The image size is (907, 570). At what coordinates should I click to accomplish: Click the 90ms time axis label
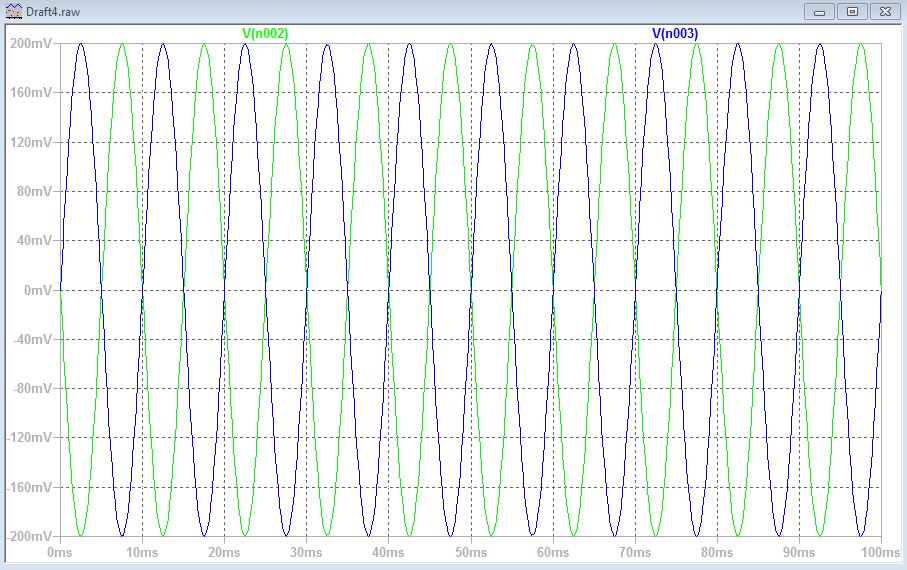tap(799, 553)
